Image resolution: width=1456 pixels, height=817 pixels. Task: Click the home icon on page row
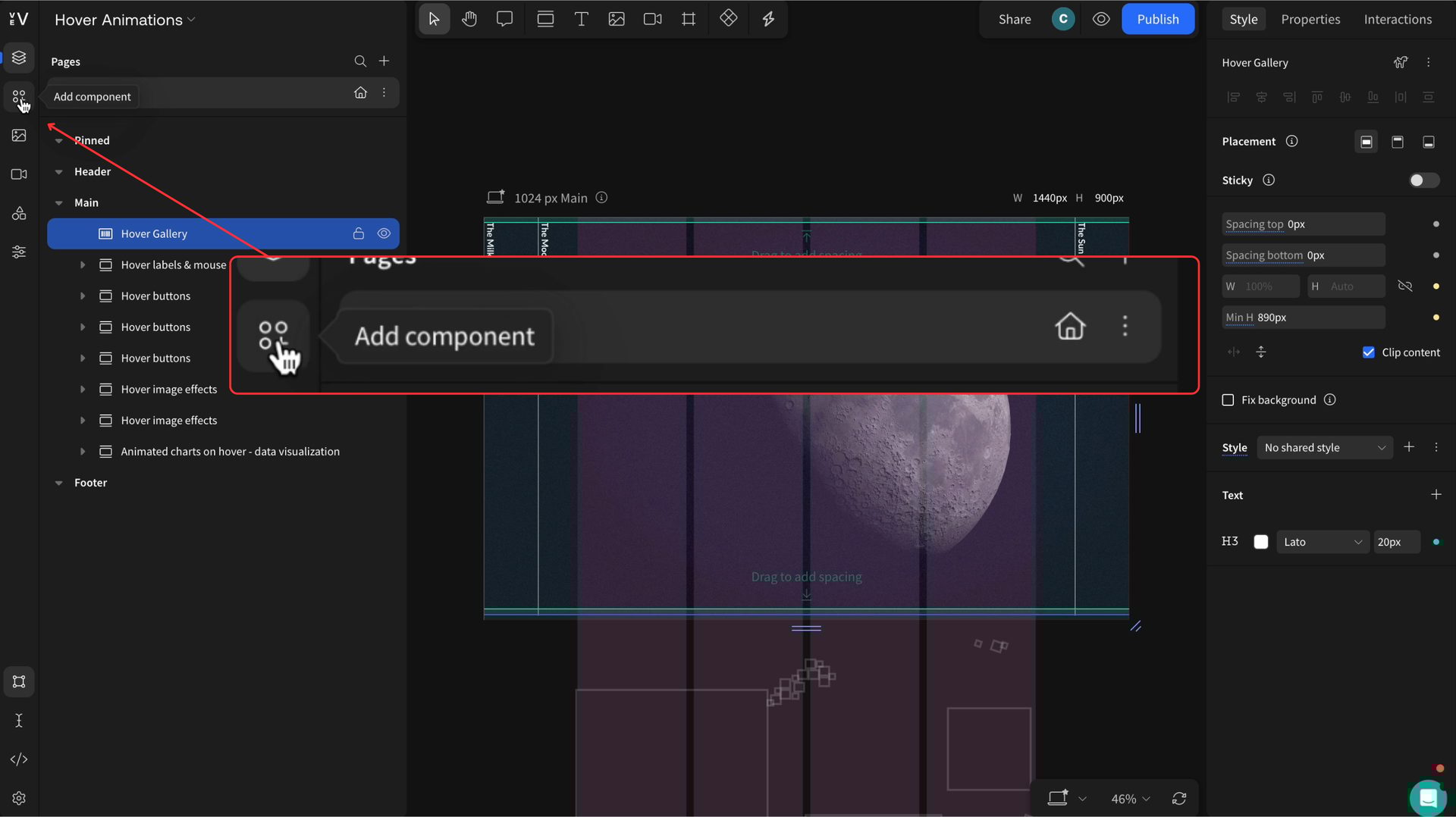[x=360, y=92]
